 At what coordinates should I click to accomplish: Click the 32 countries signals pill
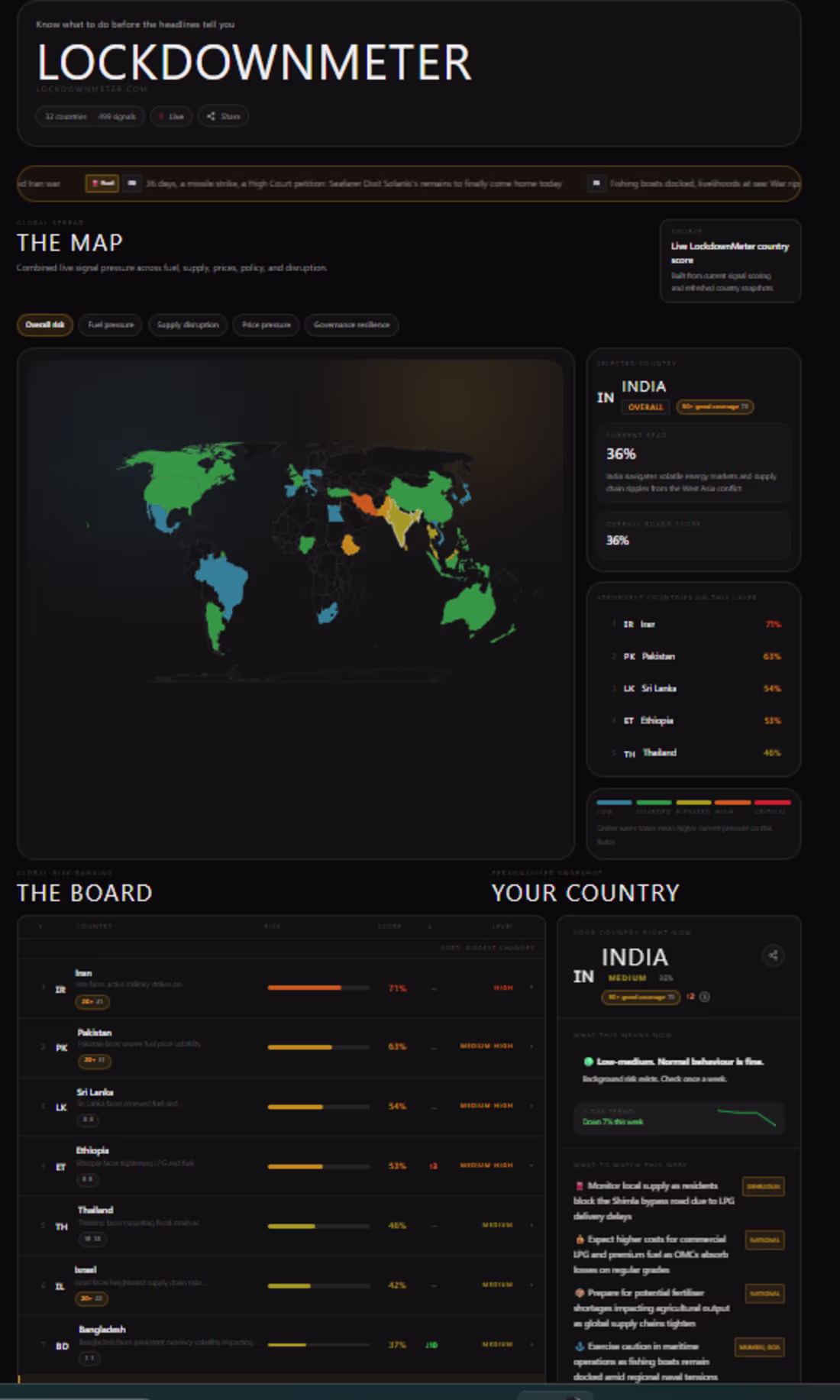point(90,116)
